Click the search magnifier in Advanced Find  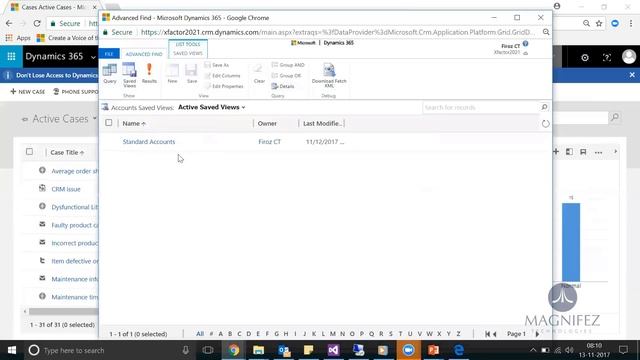544,107
